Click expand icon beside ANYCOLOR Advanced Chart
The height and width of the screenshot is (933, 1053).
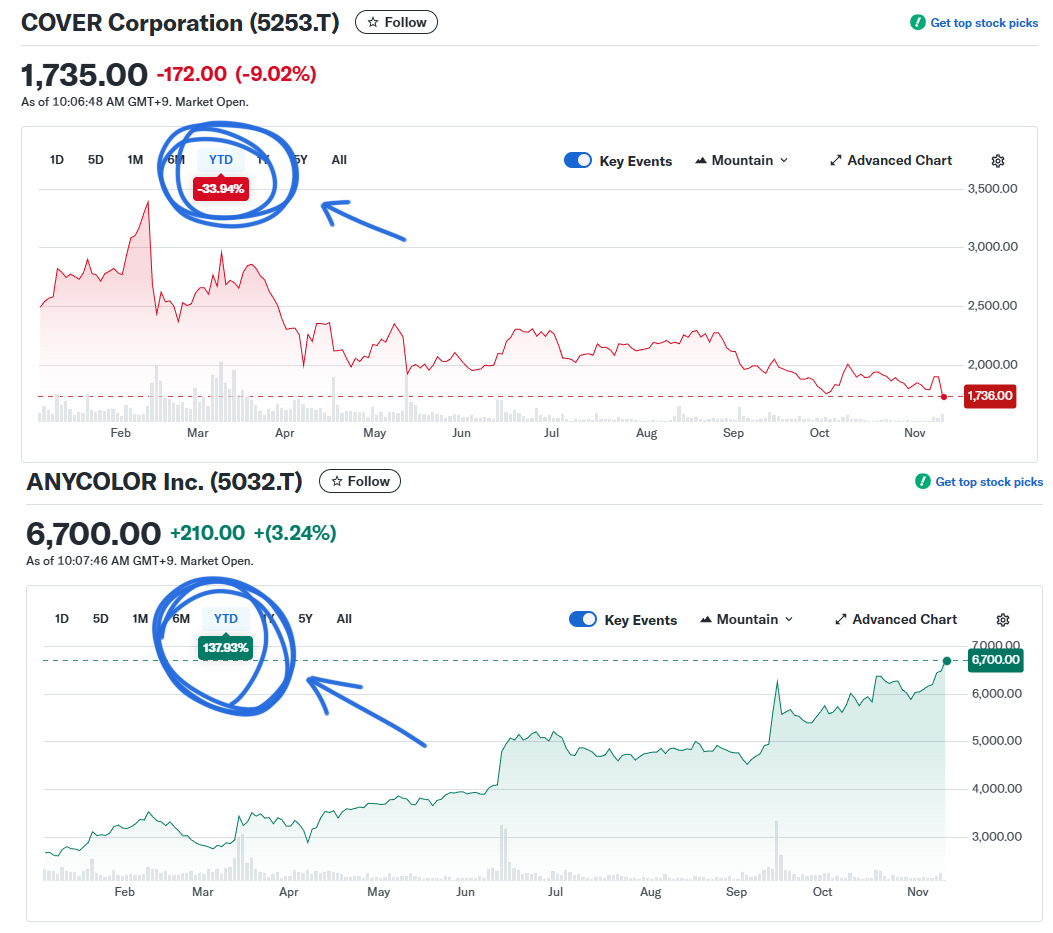[x=840, y=619]
